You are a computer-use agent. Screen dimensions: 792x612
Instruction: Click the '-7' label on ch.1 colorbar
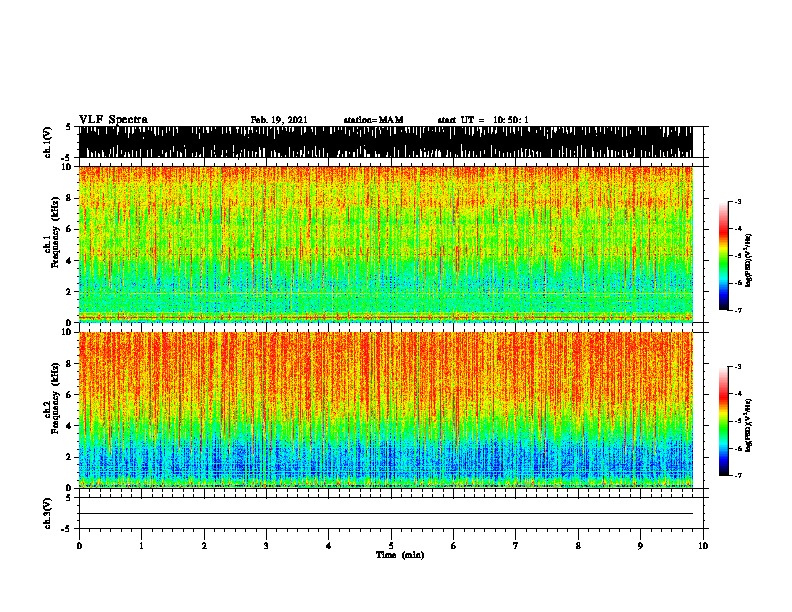[x=737, y=310]
